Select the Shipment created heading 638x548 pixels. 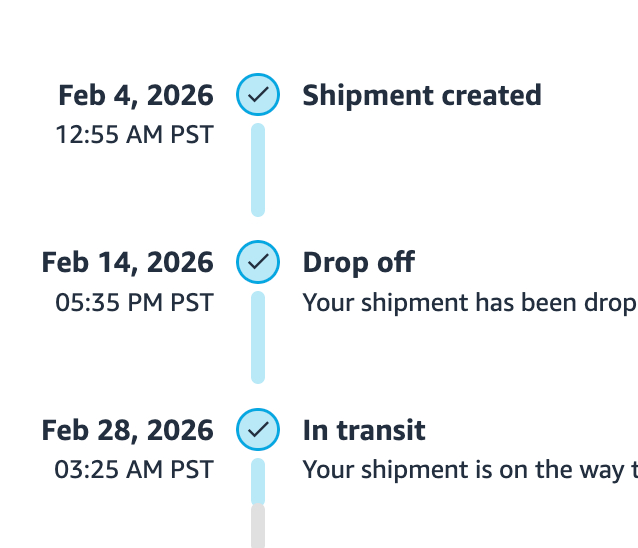point(421,95)
